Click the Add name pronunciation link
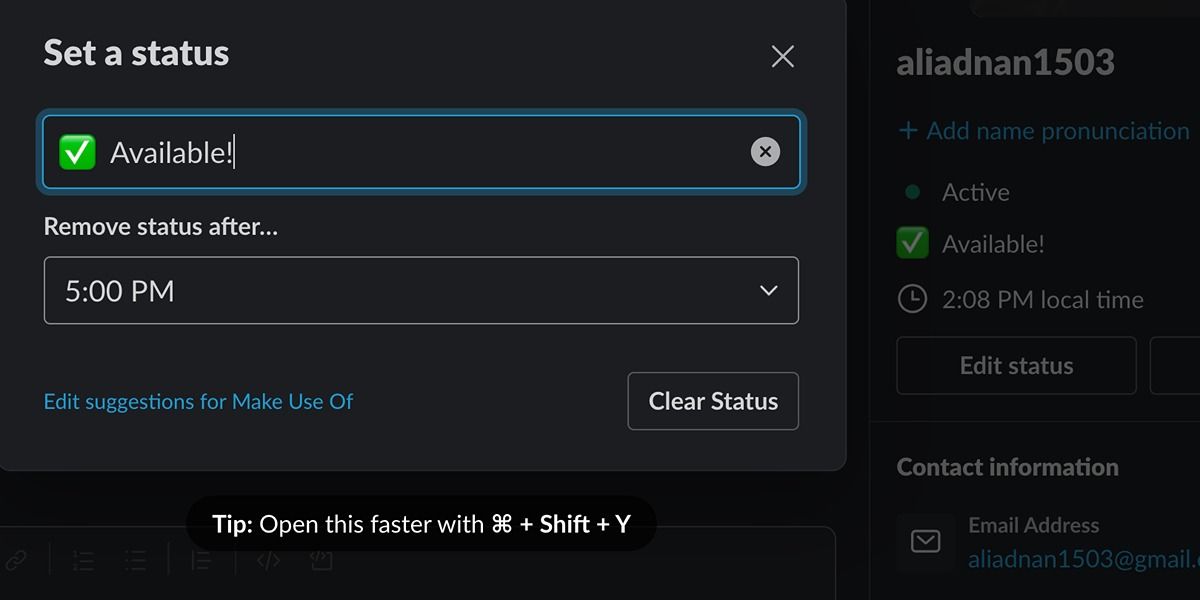1200x600 pixels. 1044,130
